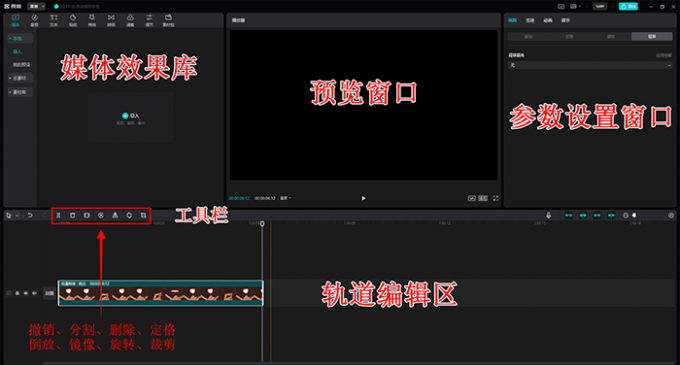This screenshot has height=365, width=680.
Task: Play the preview in the player
Action: tap(363, 198)
